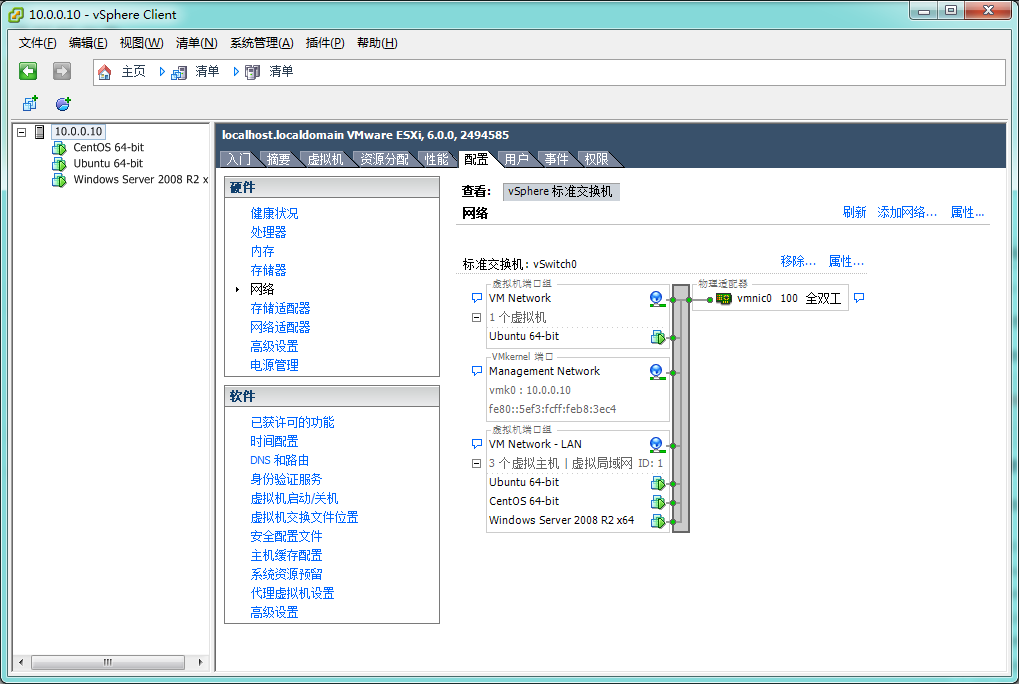Viewport: 1019px width, 684px height.
Task: Click VM icon right of CentOS 64-bit in diagram
Action: [658, 502]
